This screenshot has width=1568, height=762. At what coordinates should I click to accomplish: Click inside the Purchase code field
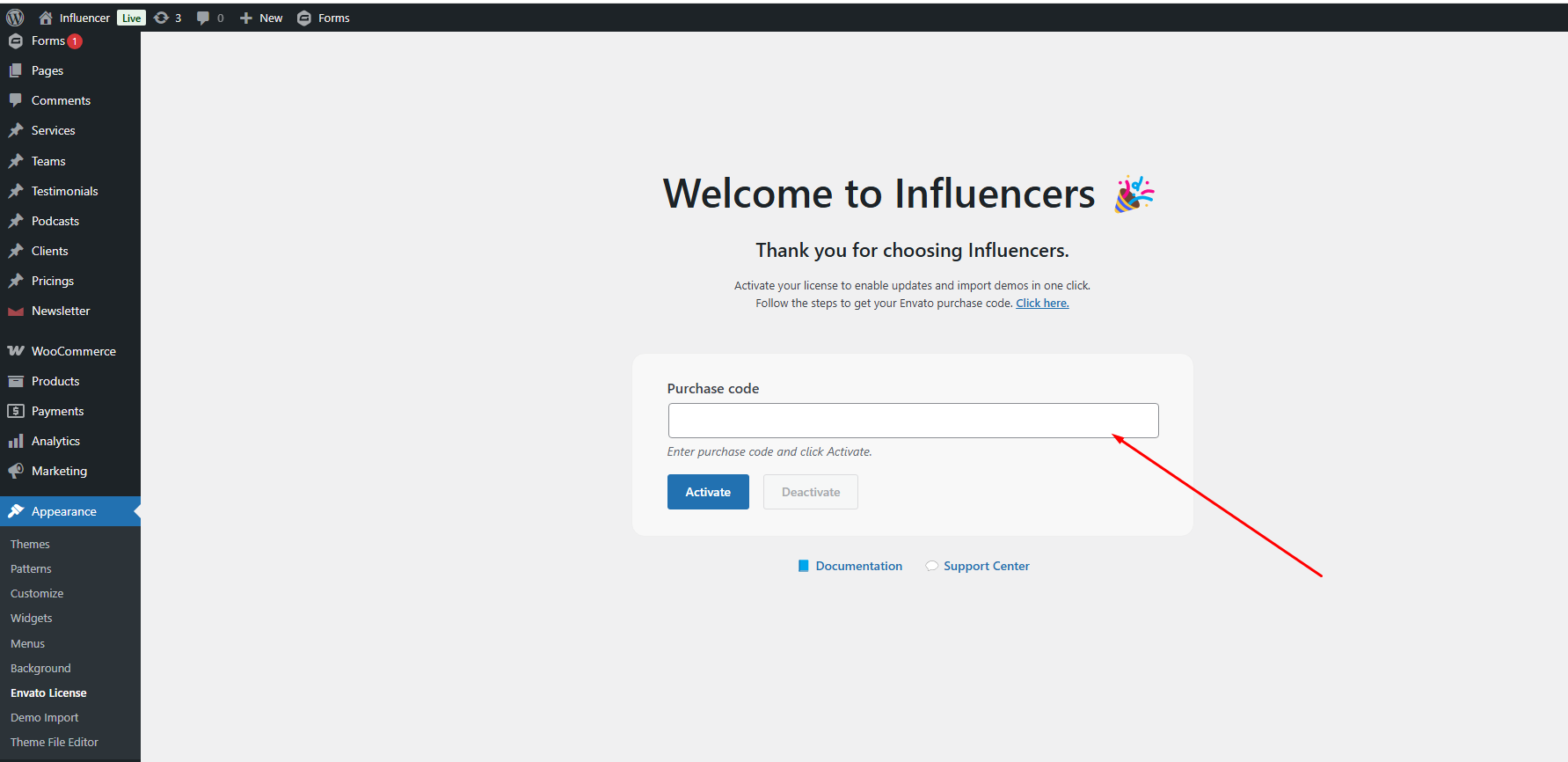click(x=912, y=421)
